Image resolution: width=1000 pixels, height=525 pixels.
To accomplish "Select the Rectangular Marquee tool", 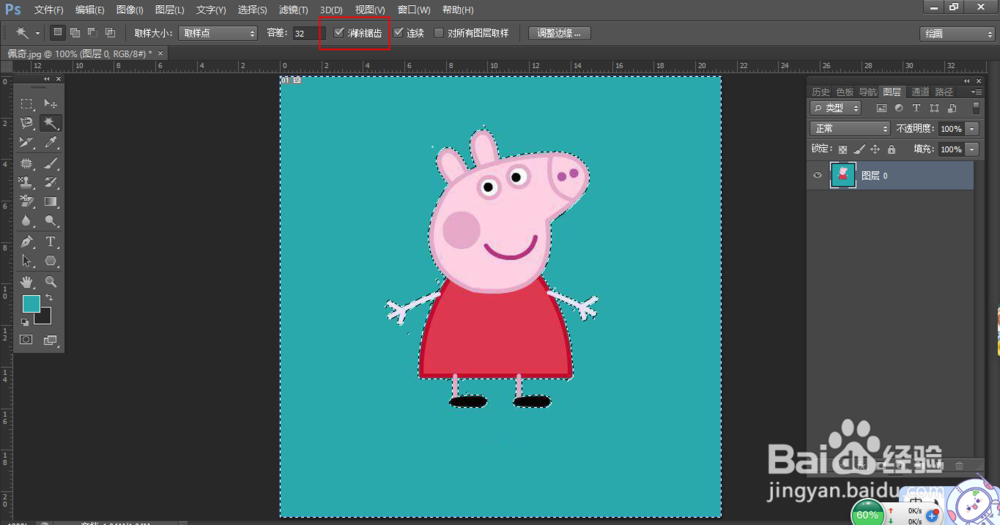I will (26, 103).
